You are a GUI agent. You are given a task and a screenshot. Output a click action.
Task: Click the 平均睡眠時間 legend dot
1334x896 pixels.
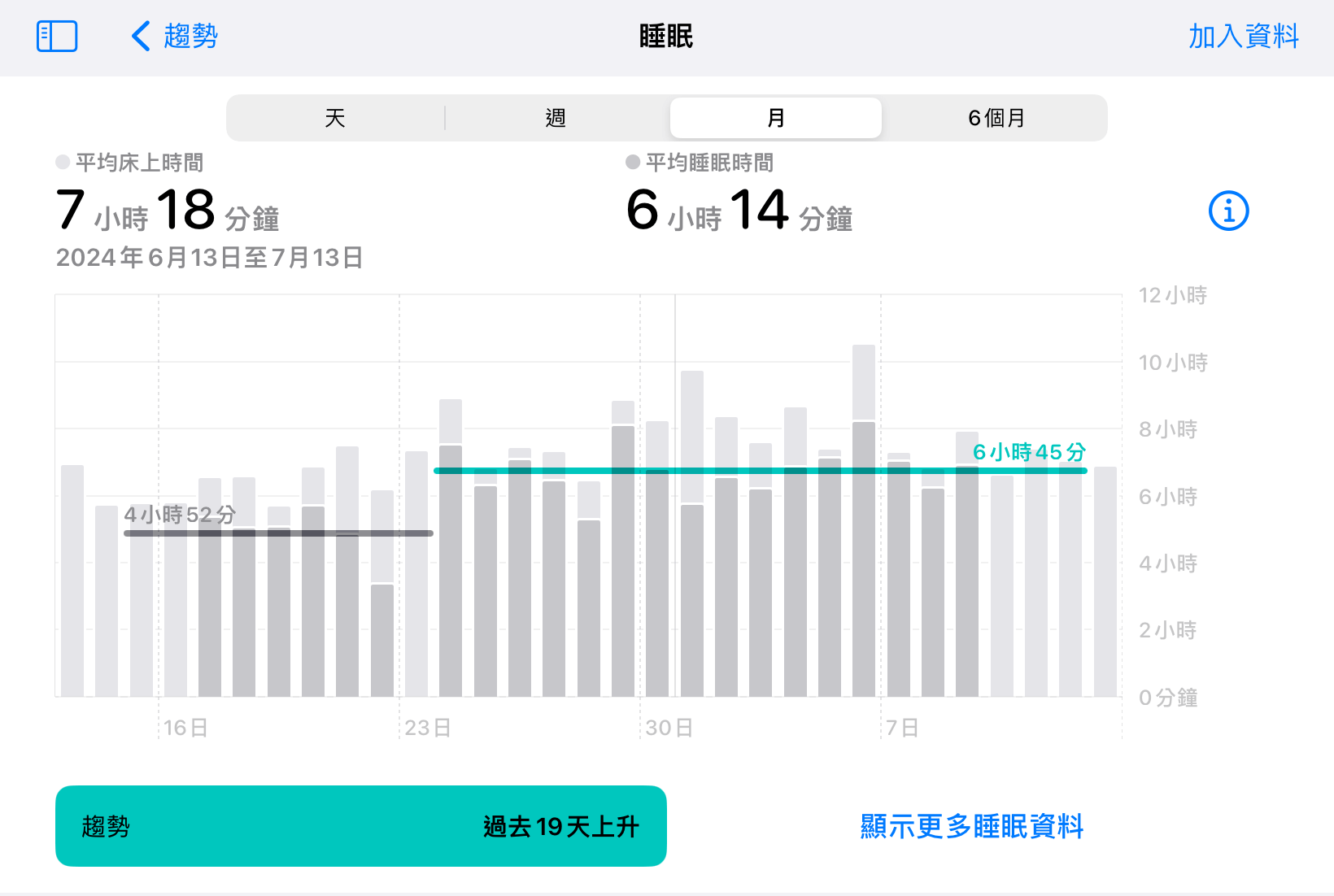point(633,163)
